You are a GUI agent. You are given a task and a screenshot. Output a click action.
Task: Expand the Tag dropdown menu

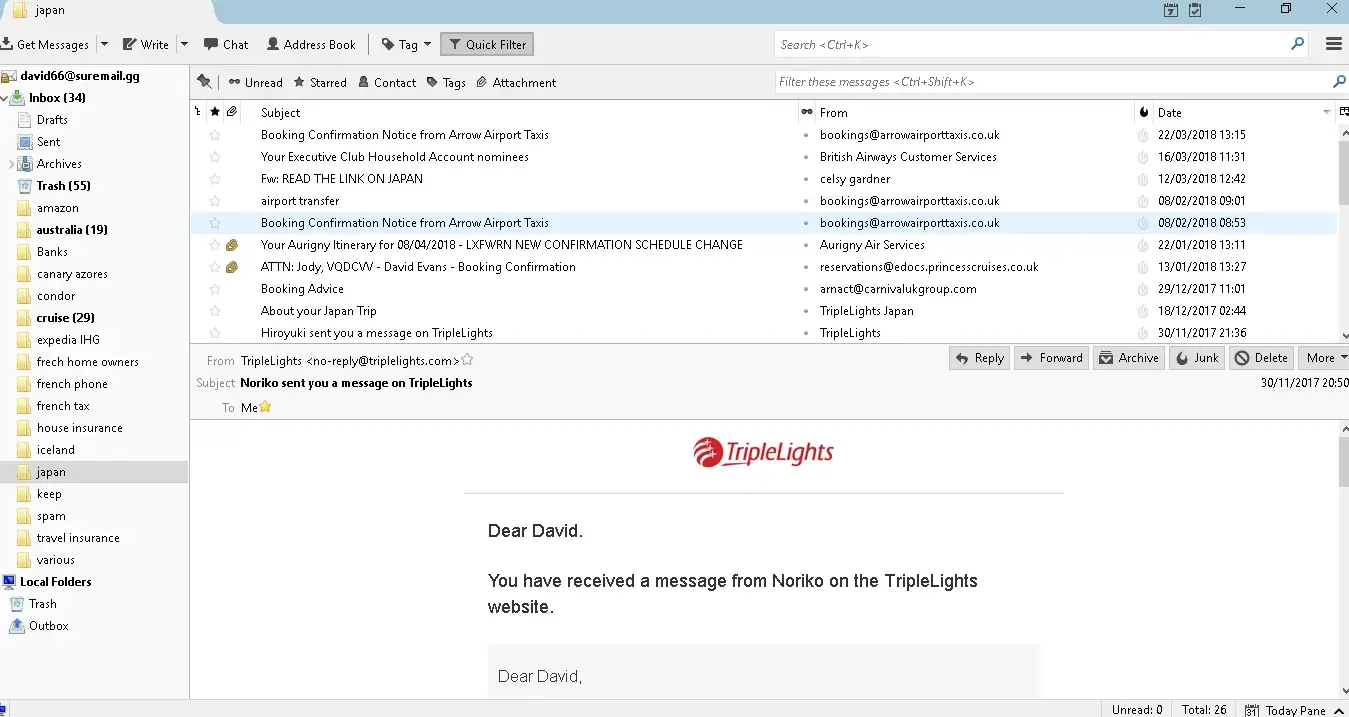(x=427, y=44)
